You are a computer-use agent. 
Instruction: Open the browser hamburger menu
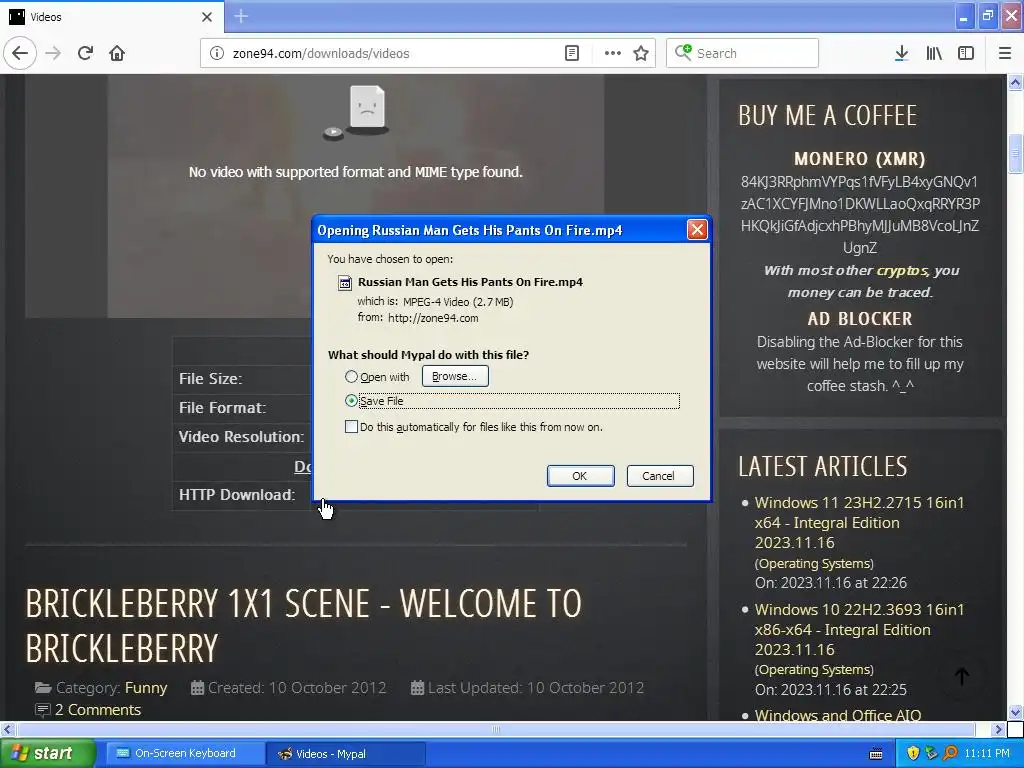pyautogui.click(x=1005, y=53)
